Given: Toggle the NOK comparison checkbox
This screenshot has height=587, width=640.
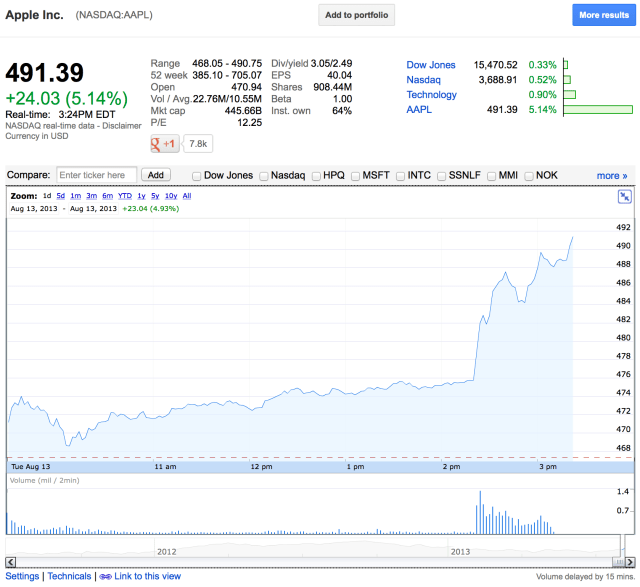Looking at the screenshot, I should pyautogui.click(x=529, y=176).
